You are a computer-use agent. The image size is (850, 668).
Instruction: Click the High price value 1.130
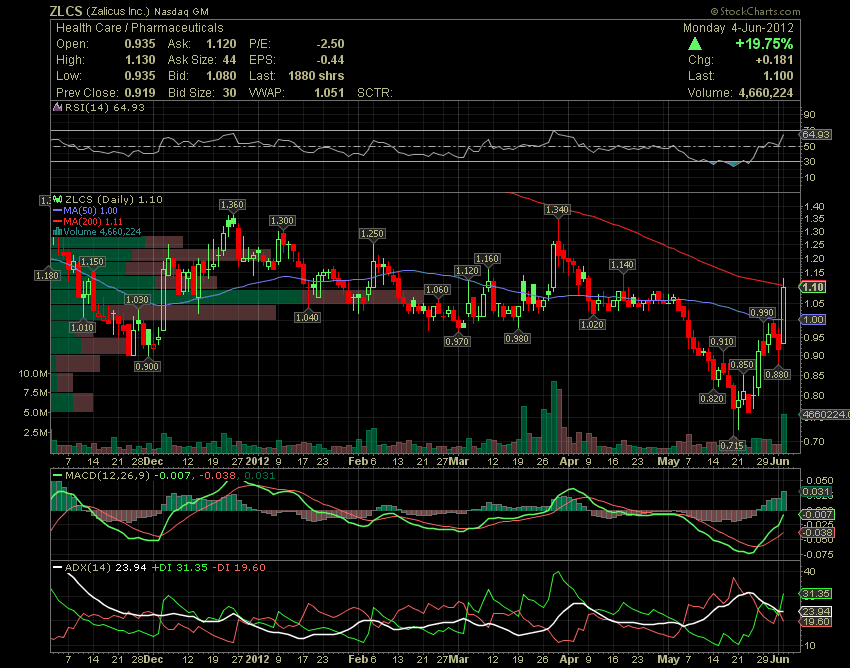pos(140,60)
